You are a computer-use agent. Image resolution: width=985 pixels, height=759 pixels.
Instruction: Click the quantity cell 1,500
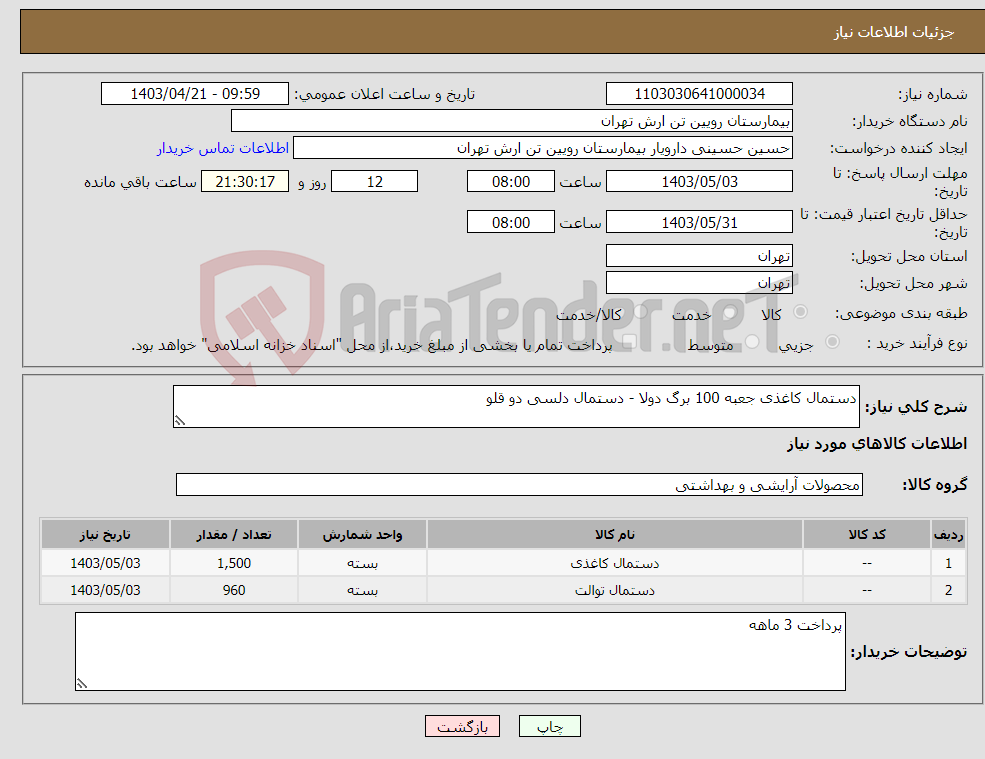pyautogui.click(x=234, y=563)
